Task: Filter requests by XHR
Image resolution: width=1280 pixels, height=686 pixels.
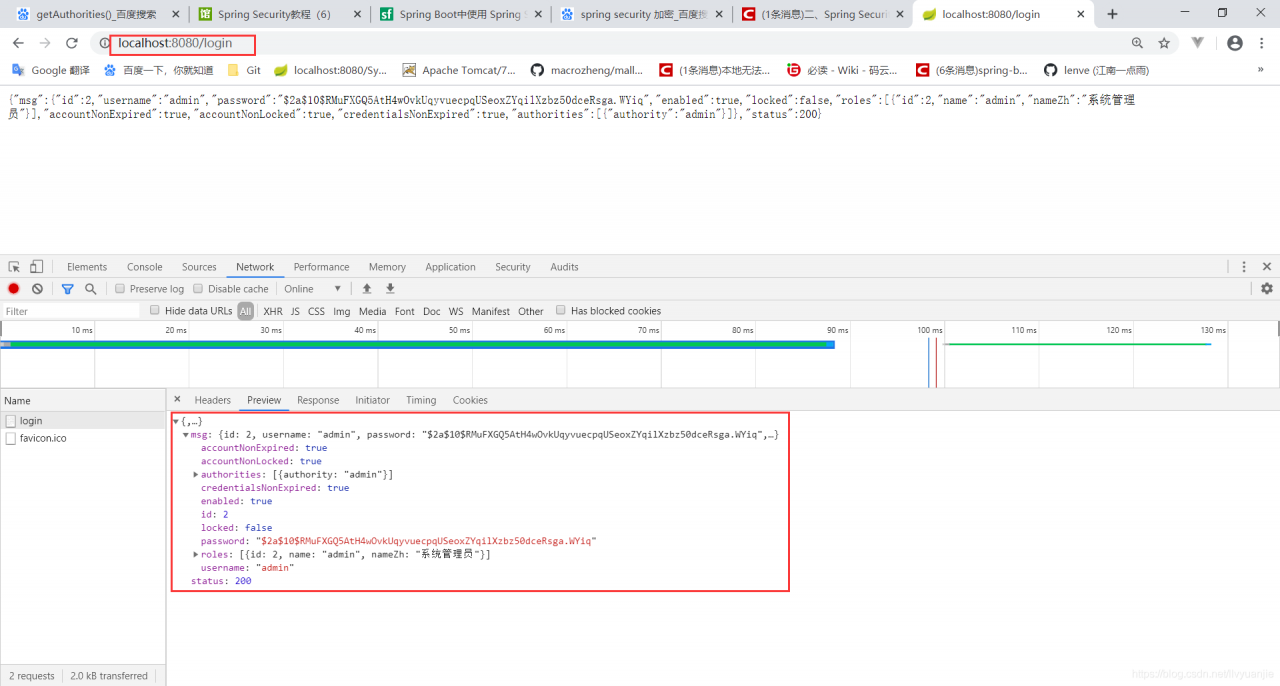Action: tap(272, 311)
